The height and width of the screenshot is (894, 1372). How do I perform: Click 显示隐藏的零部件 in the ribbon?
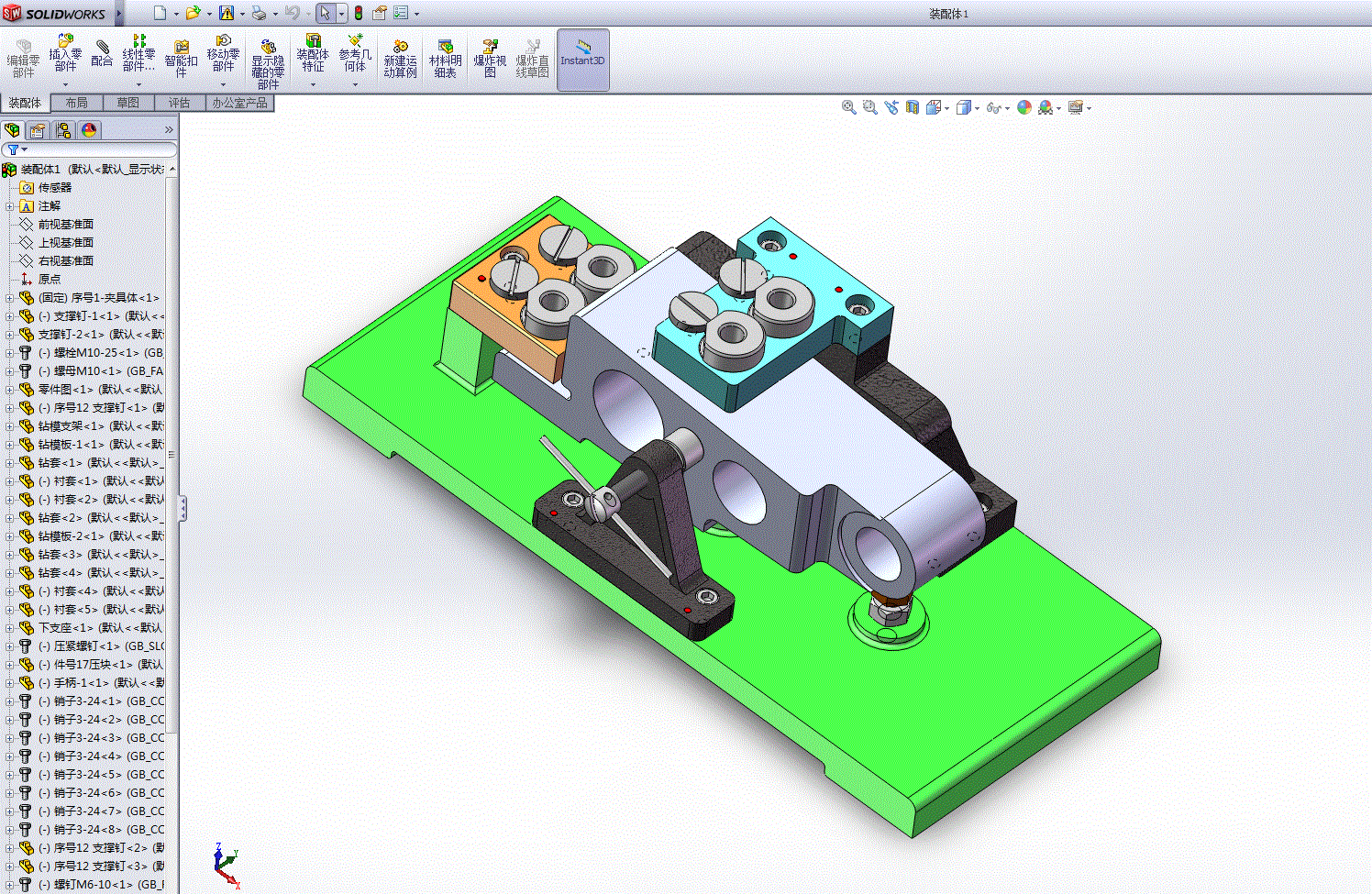pyautogui.click(x=268, y=63)
